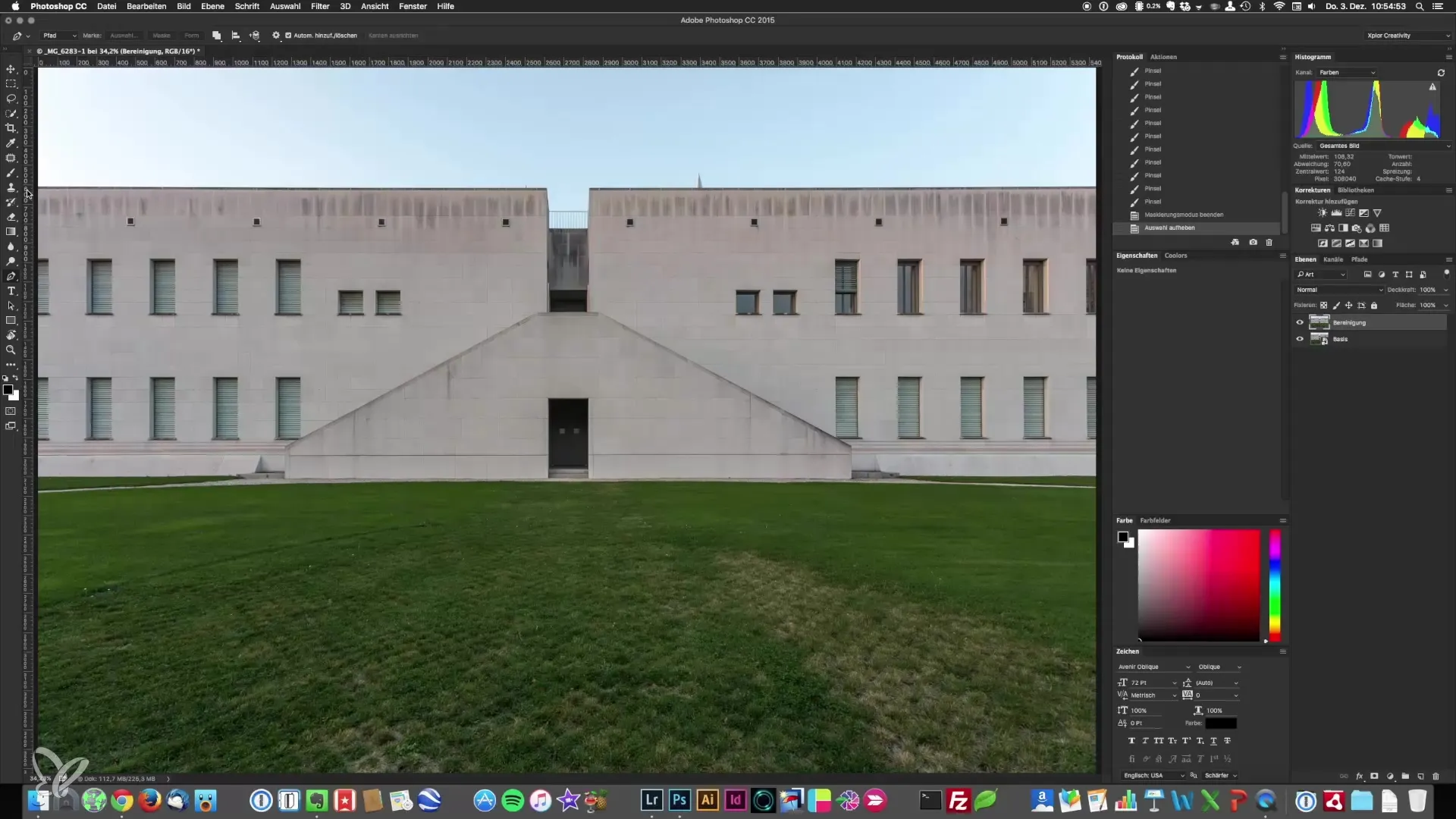Add a Brightness/Contrast adjustment
Image resolution: width=1456 pixels, height=819 pixels.
(1323, 212)
